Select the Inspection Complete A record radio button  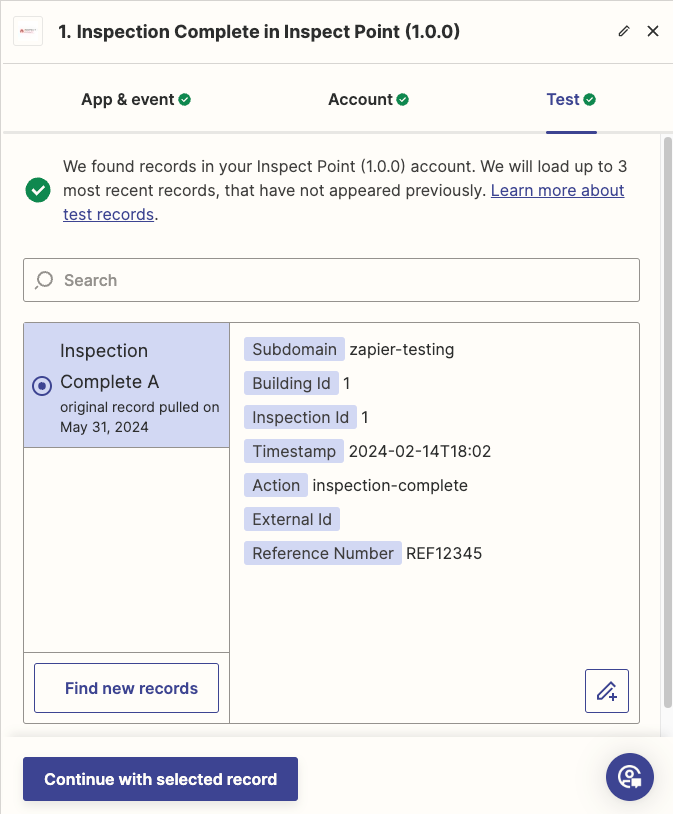(x=41, y=386)
